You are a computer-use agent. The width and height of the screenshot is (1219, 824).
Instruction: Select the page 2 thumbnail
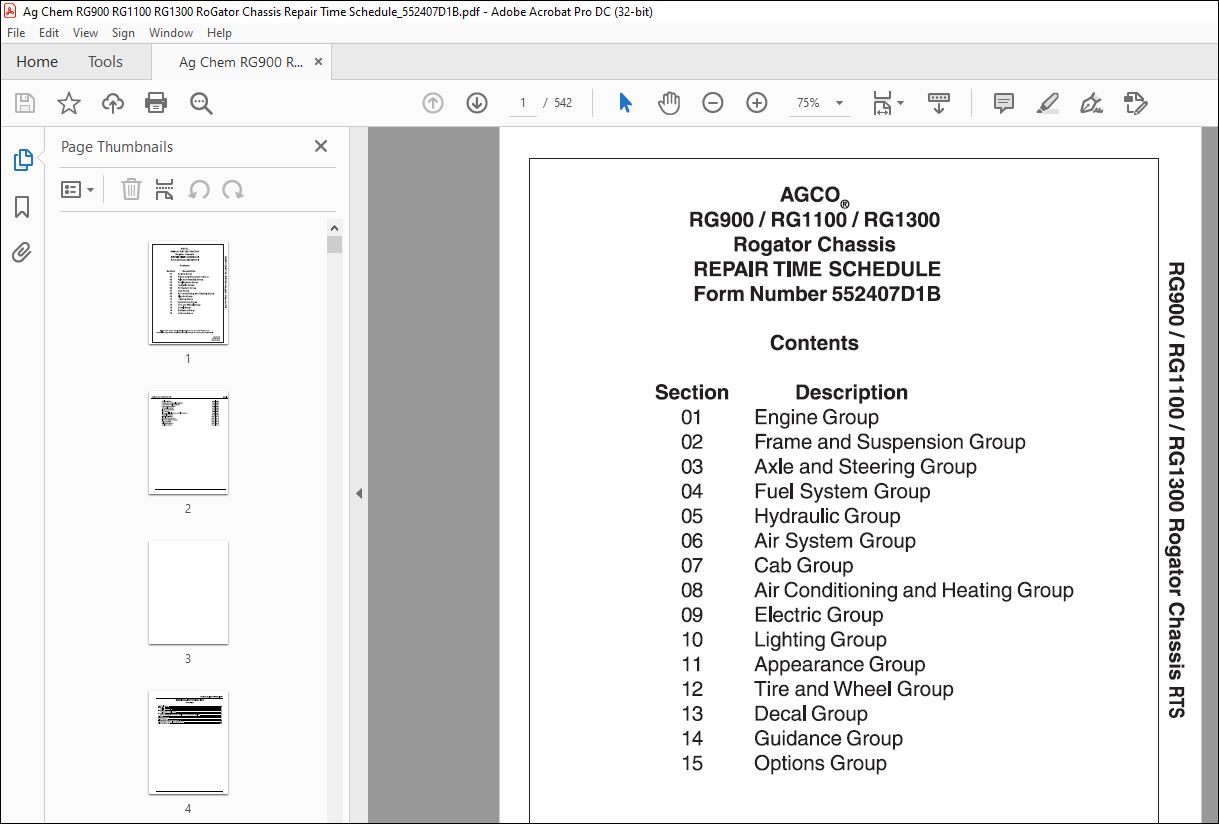pyautogui.click(x=188, y=443)
